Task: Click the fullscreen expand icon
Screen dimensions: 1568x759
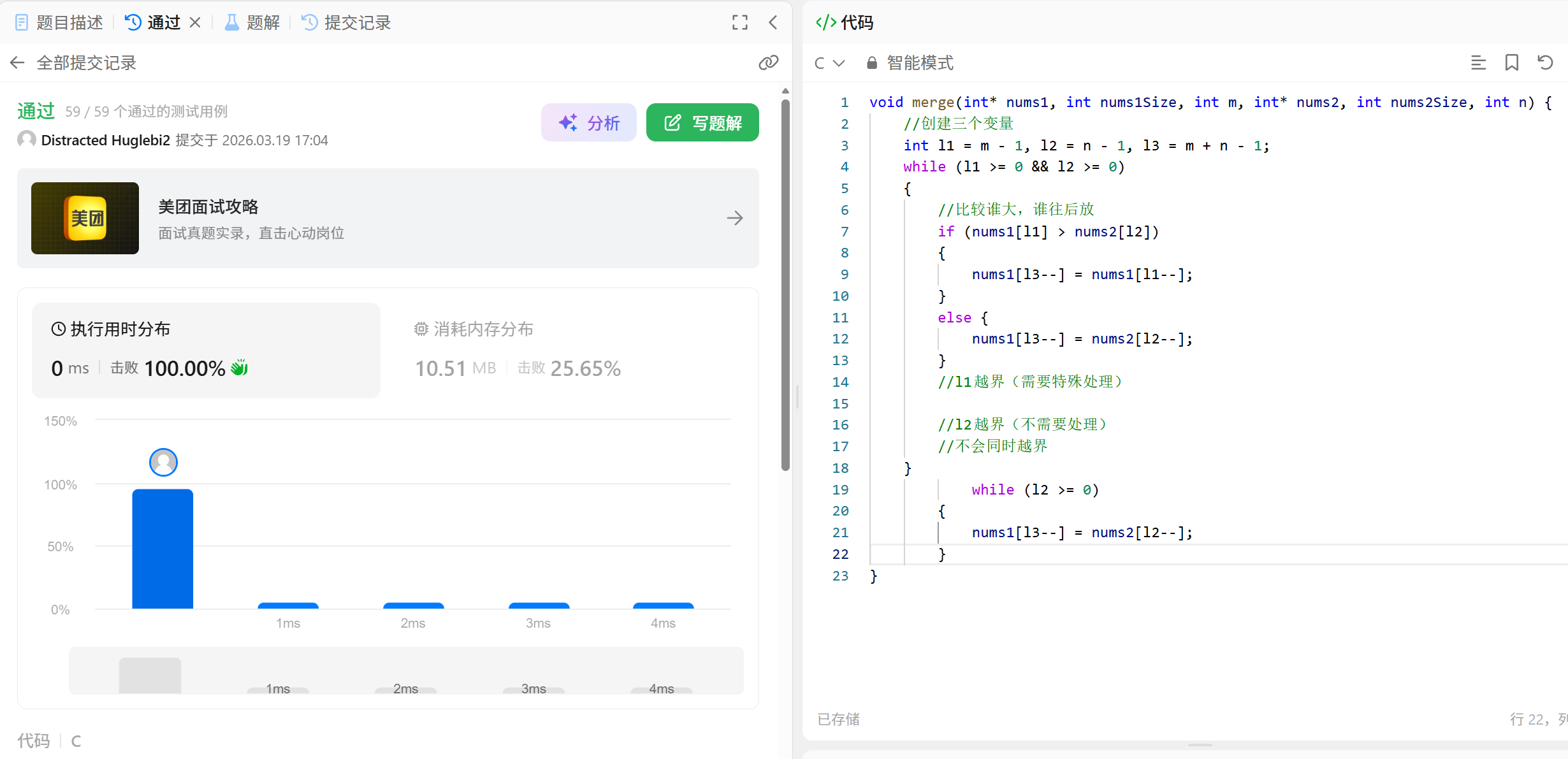Action: click(x=739, y=23)
